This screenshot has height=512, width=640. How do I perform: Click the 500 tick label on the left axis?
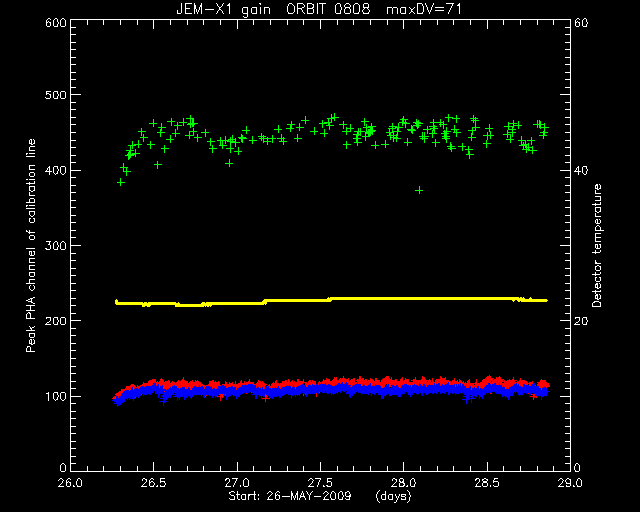coord(56,95)
